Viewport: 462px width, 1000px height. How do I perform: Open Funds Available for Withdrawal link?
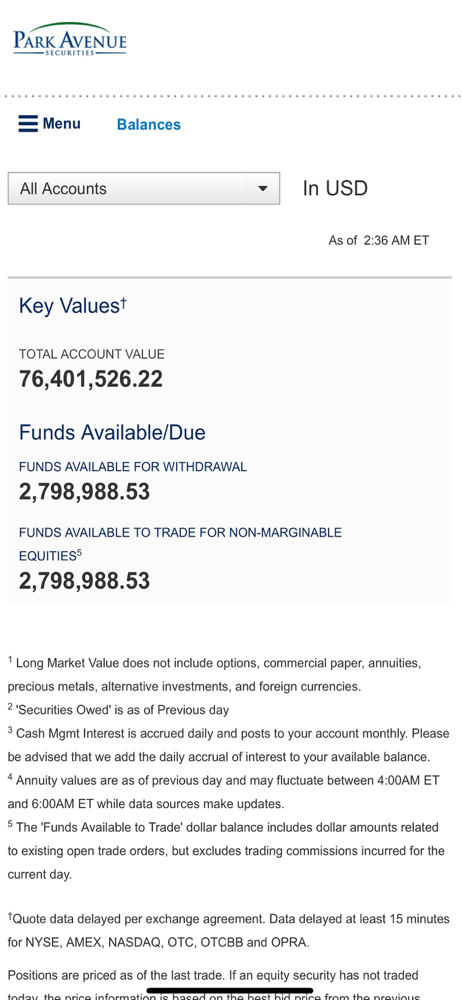pos(133,467)
